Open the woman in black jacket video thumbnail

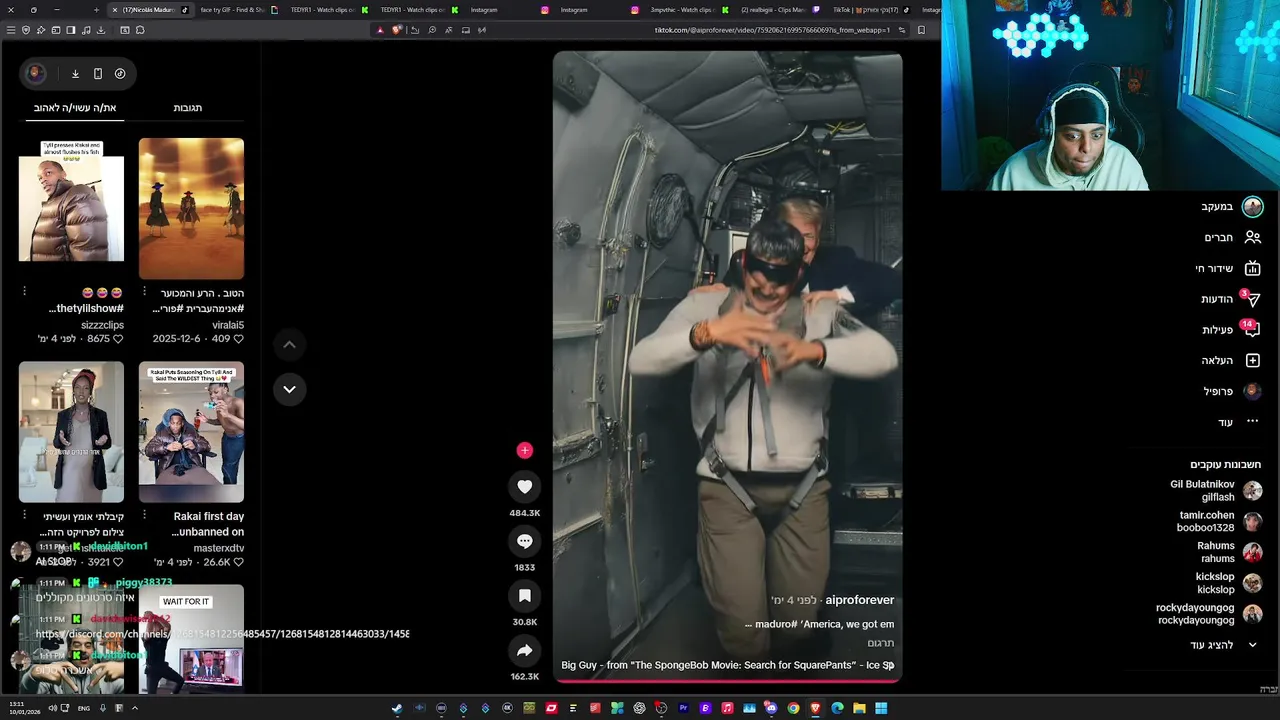point(71,432)
